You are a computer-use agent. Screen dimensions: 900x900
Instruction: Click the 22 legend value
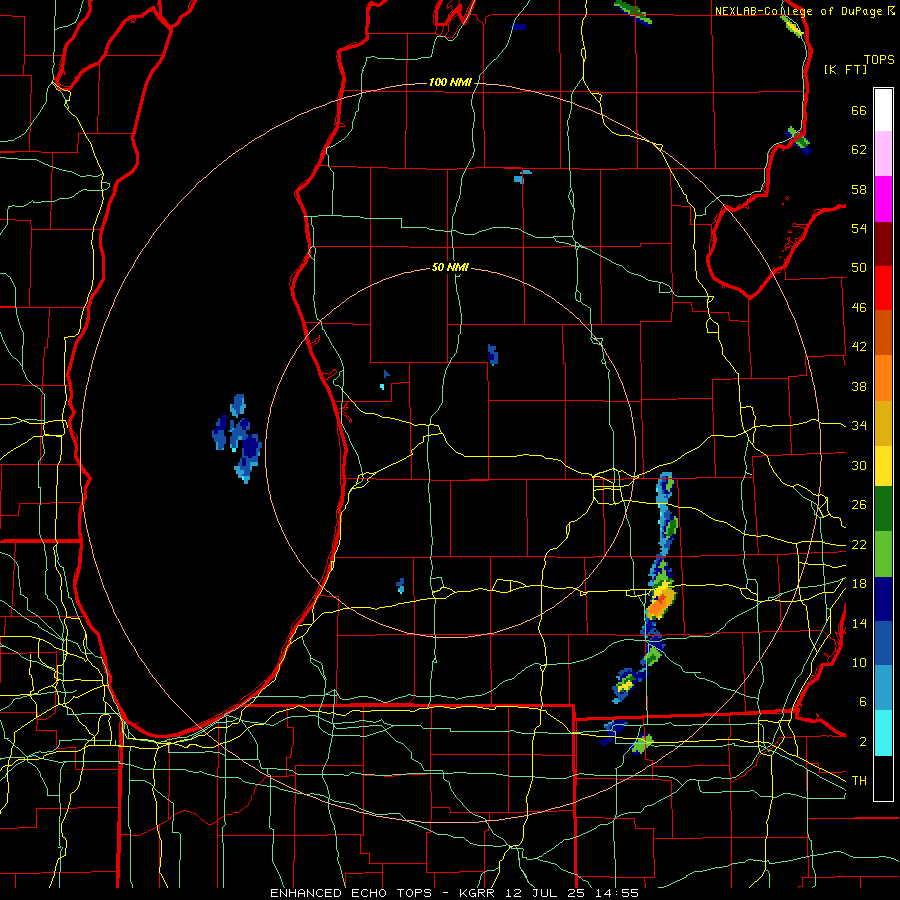pos(859,545)
